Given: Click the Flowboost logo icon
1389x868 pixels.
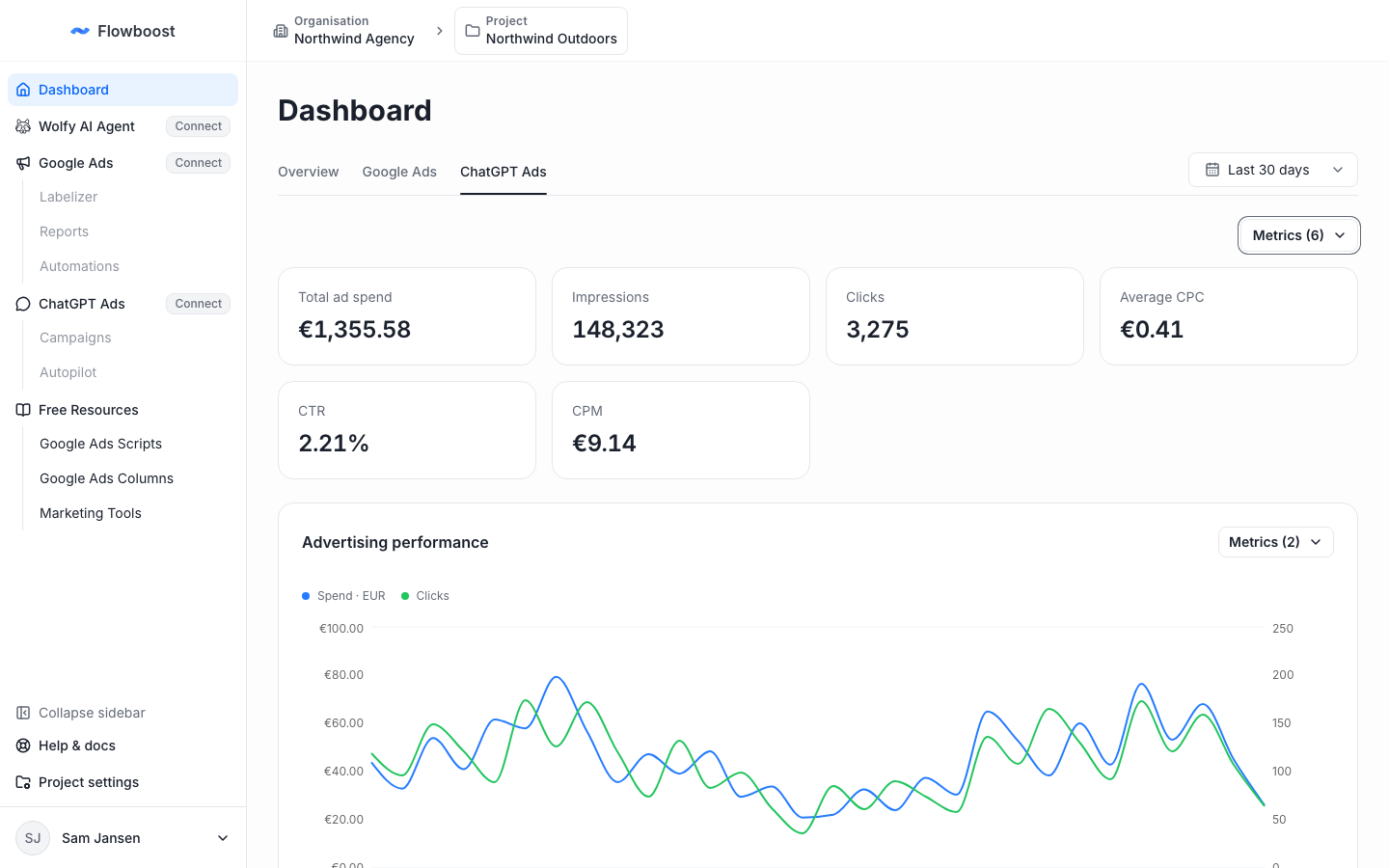Looking at the screenshot, I should pos(80,31).
